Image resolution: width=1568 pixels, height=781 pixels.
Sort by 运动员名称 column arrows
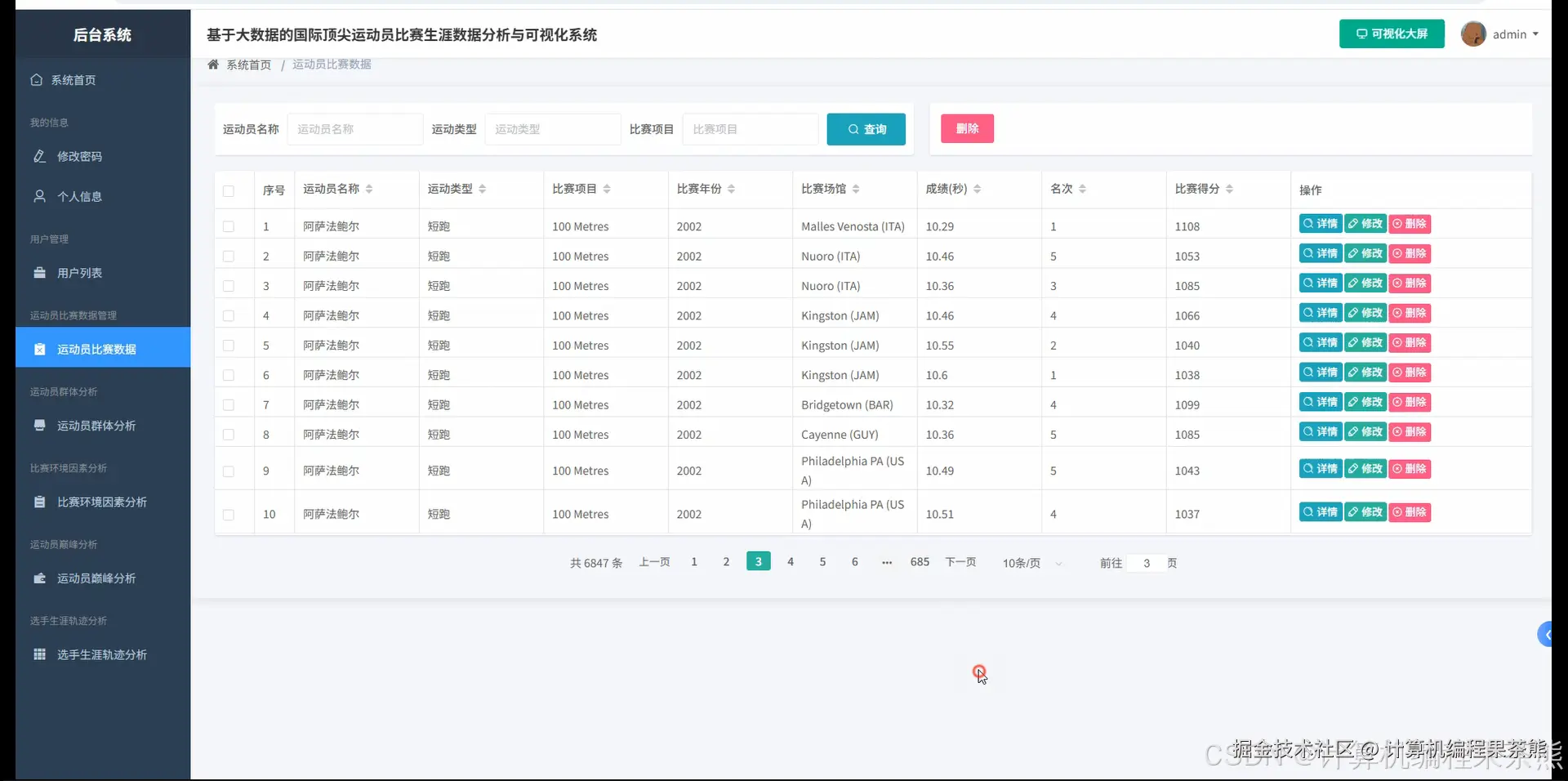(369, 189)
